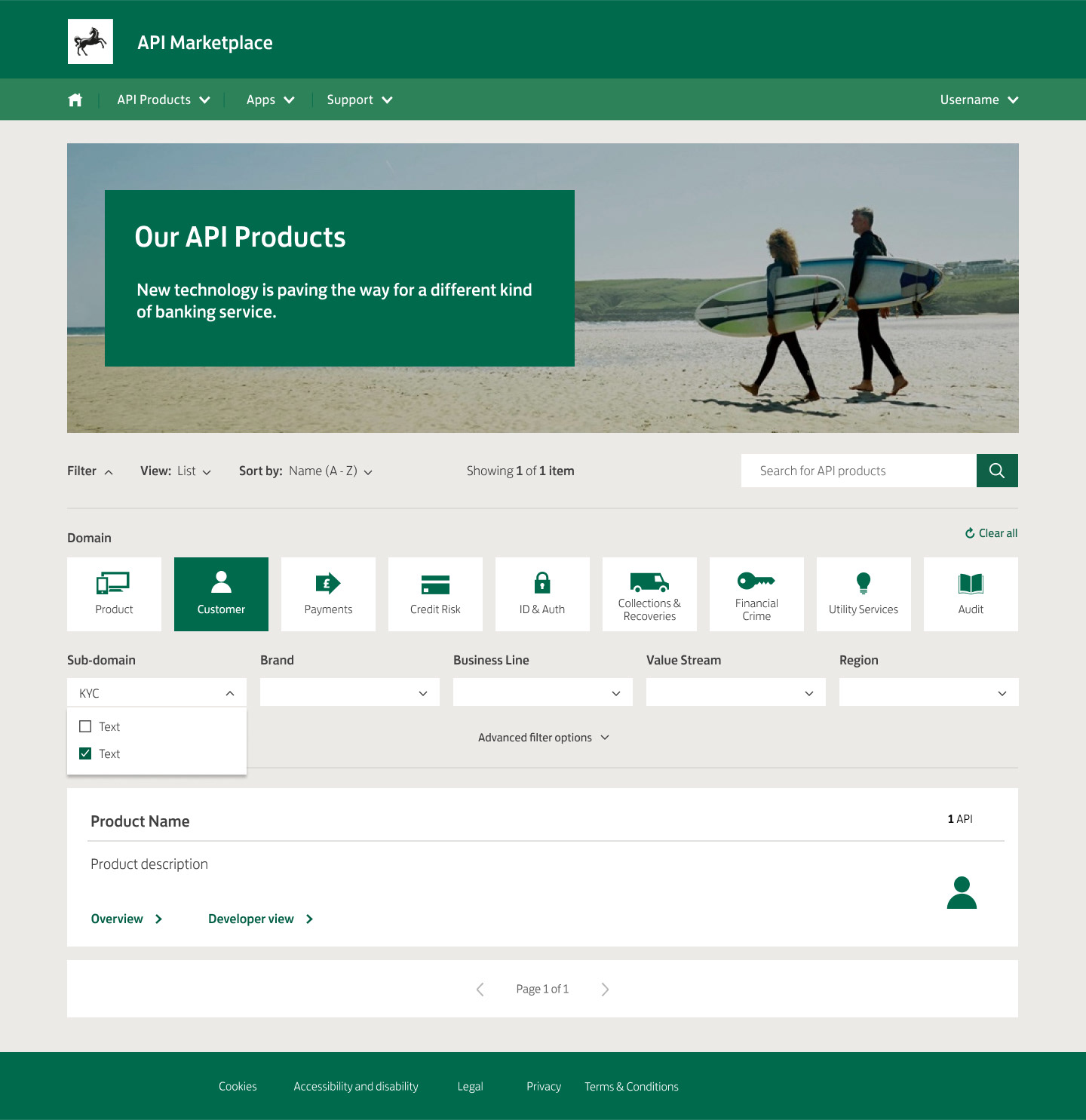Select the Utility Services domain tile
The image size is (1086, 1120).
pos(864,594)
